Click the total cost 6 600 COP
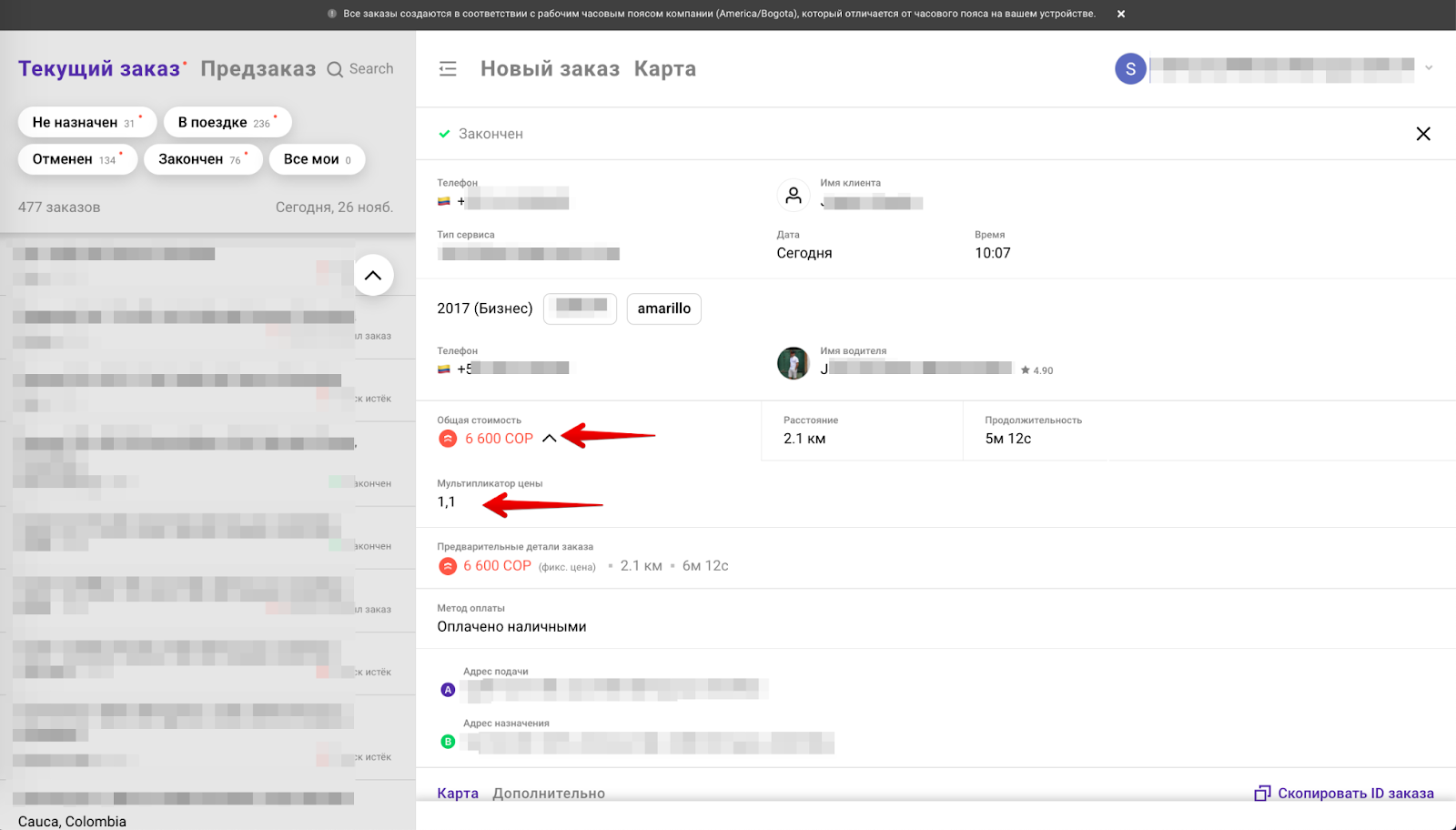The width and height of the screenshot is (1456, 830). point(499,439)
